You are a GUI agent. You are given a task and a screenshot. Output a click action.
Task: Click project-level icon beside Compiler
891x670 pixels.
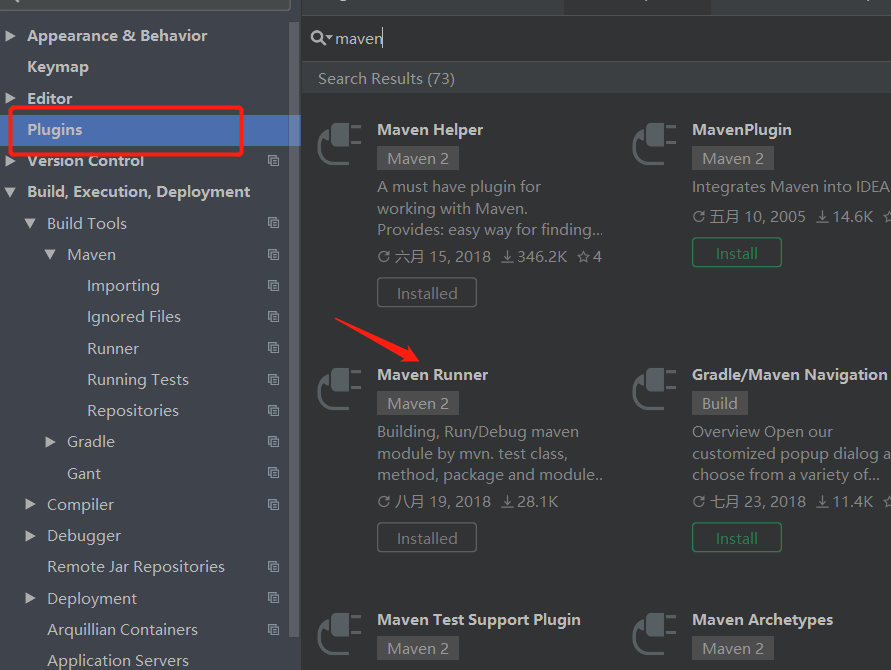[273, 505]
